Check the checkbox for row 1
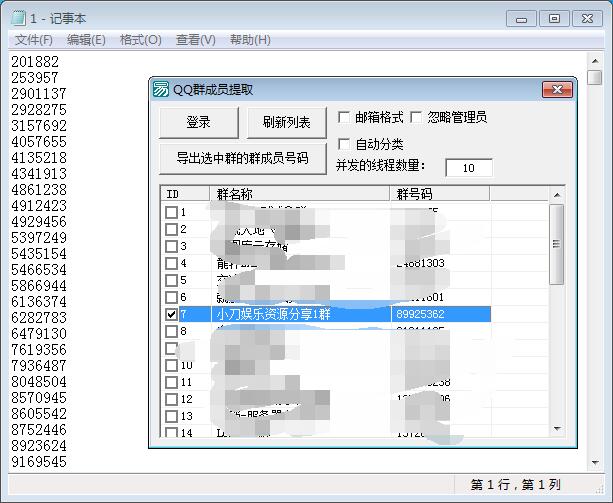The image size is (613, 503). point(171,212)
